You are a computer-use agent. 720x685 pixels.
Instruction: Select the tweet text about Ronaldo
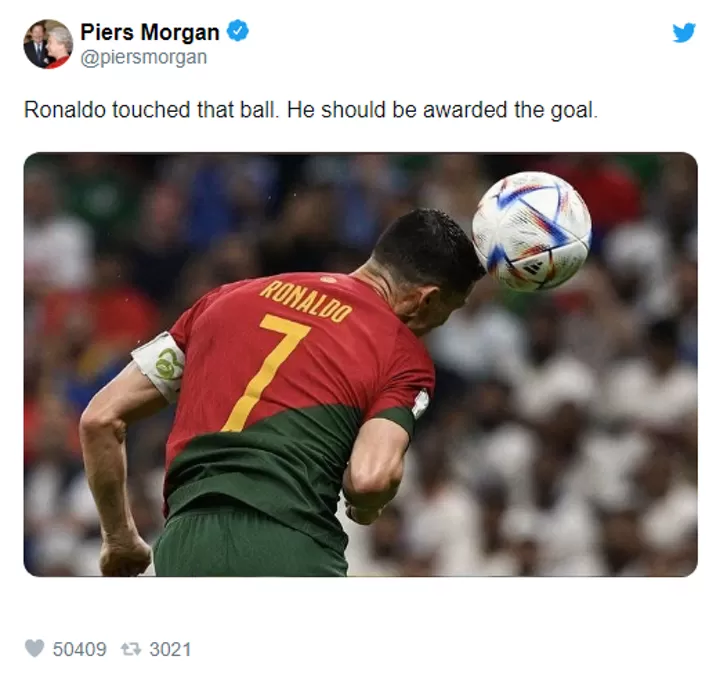pyautogui.click(x=311, y=110)
